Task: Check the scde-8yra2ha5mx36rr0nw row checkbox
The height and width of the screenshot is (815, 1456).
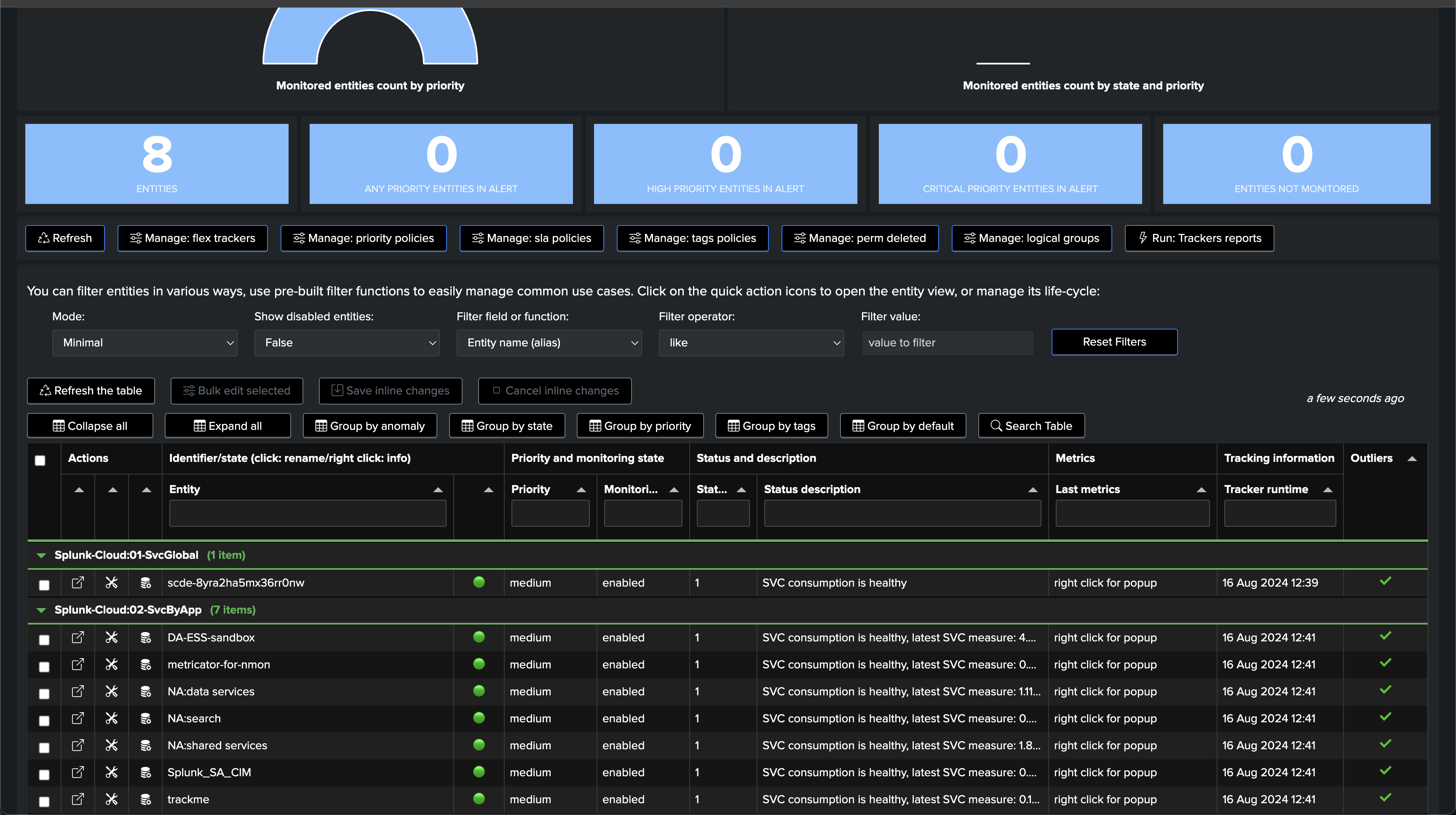Action: coord(44,585)
